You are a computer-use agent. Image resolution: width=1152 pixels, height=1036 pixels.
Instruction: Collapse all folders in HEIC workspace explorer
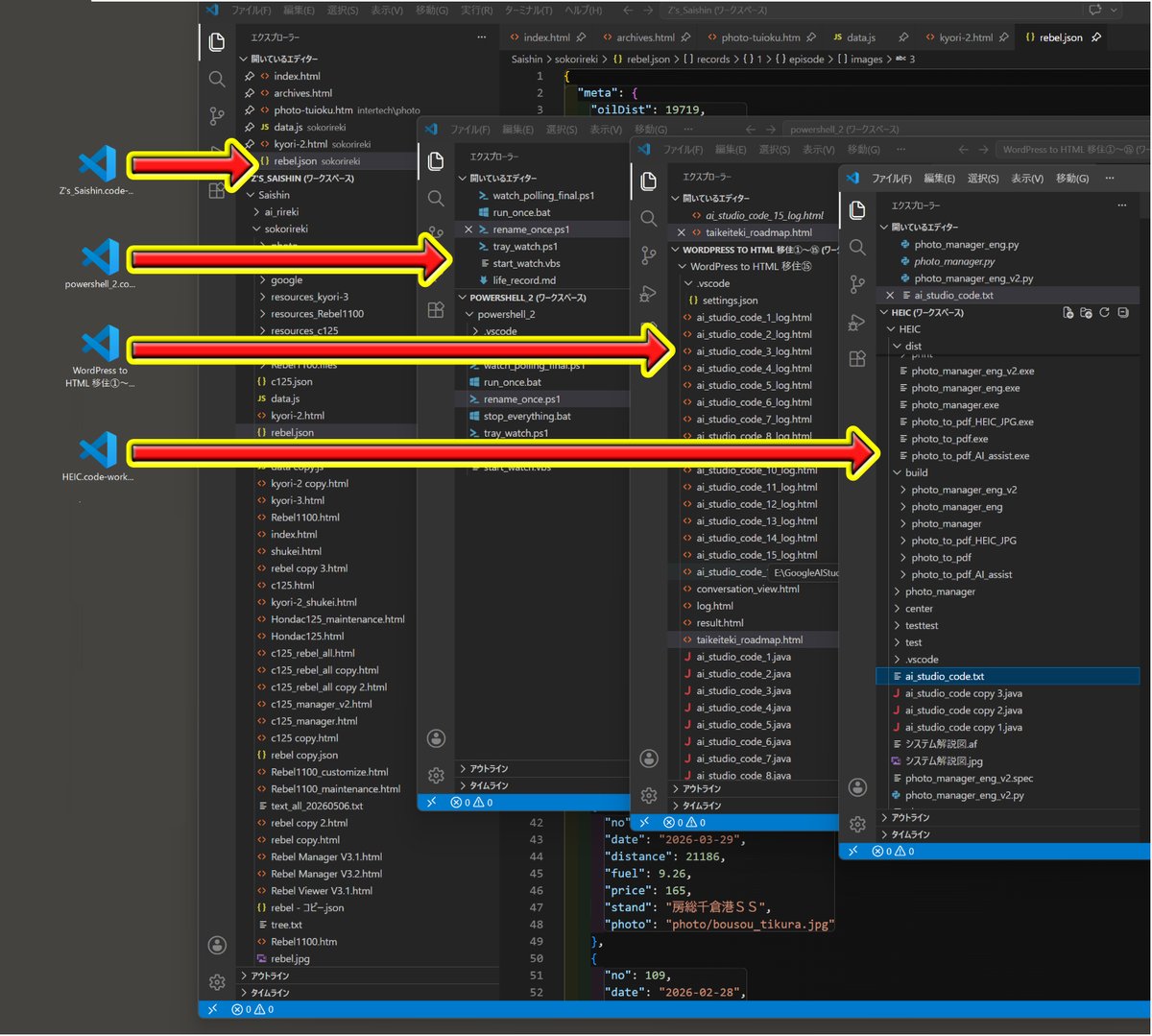1123,313
